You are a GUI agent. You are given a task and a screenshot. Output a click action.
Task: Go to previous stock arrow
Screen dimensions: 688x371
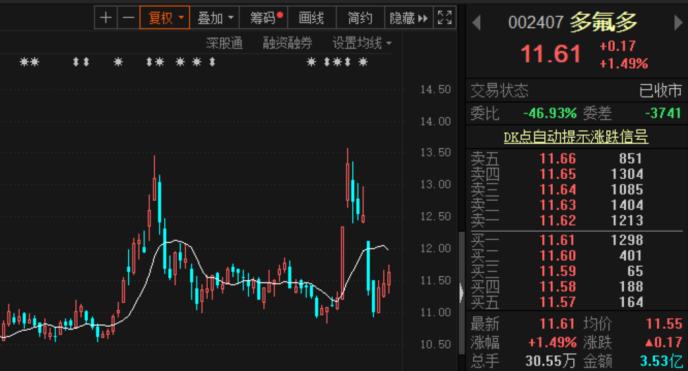(477, 22)
